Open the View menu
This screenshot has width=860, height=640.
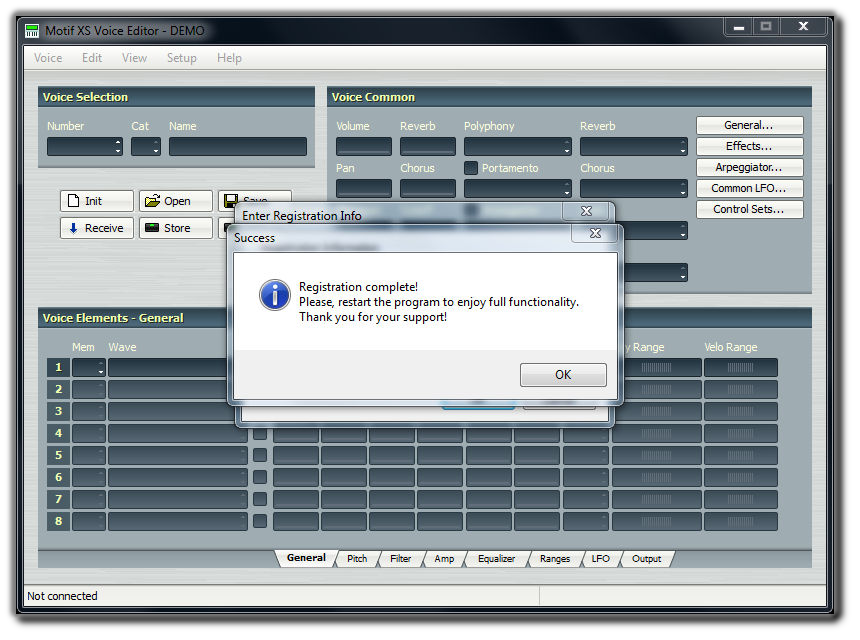pos(134,58)
